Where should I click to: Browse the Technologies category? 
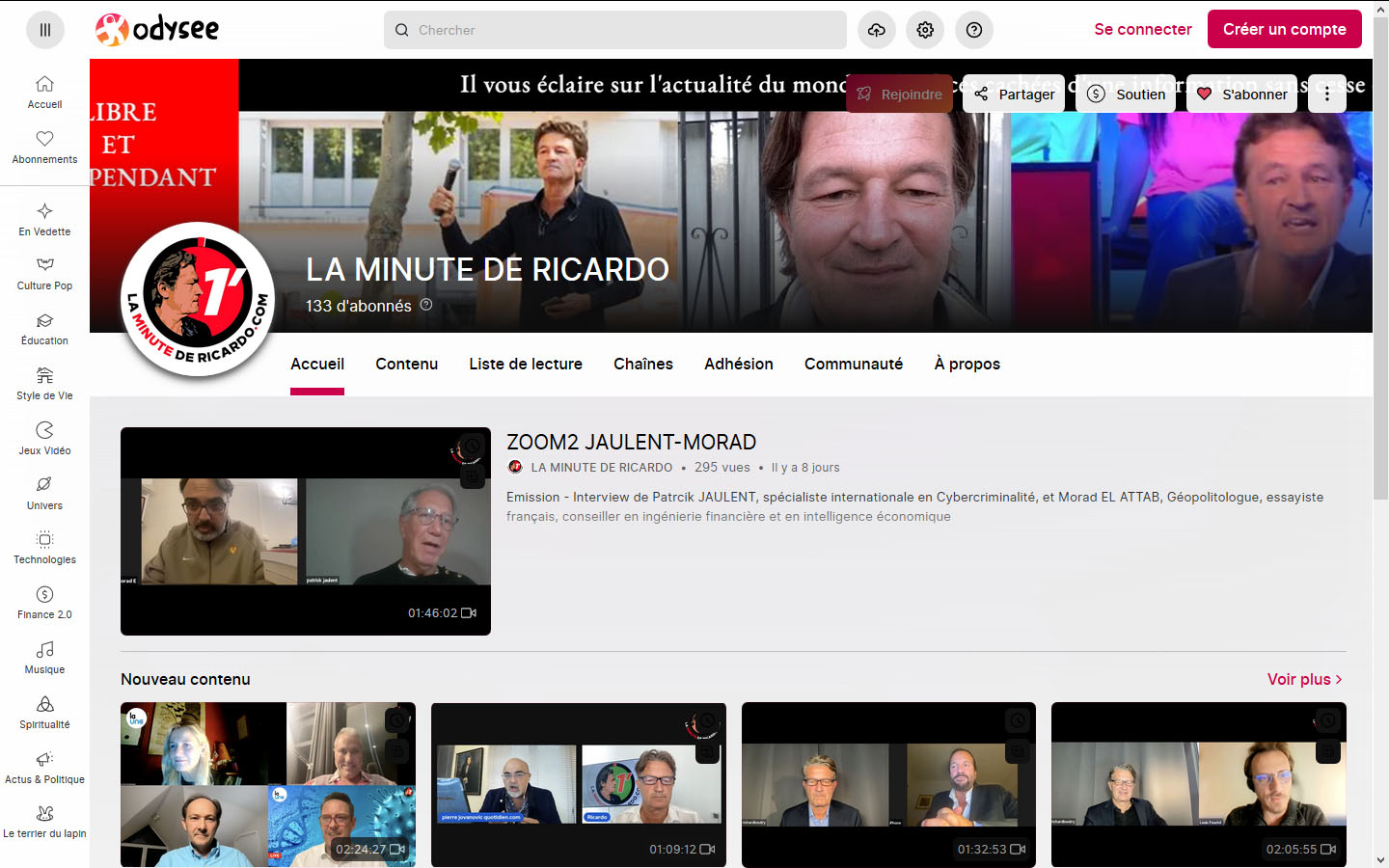click(x=44, y=548)
